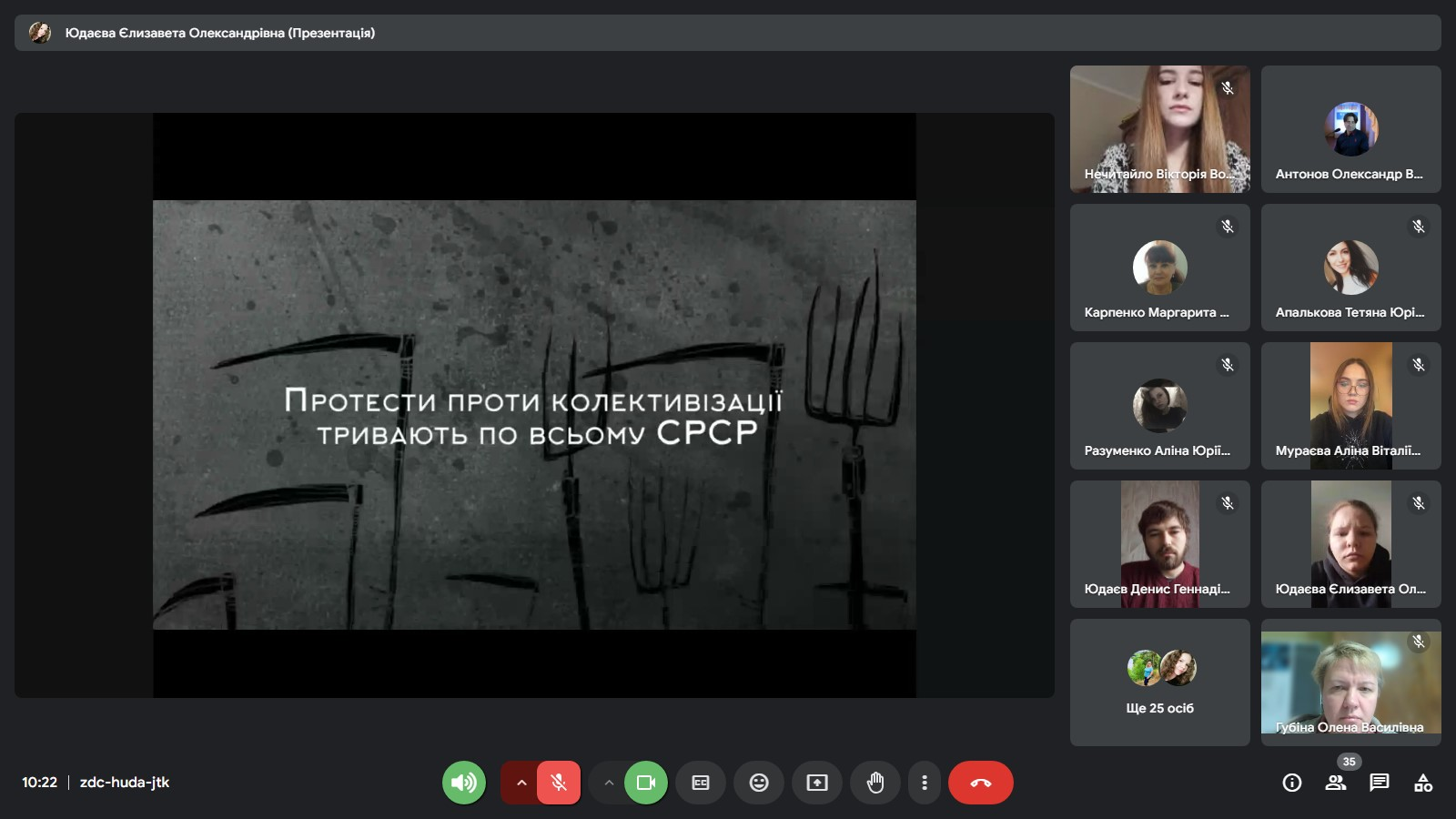This screenshot has width=1456, height=819.
Task: Open the three-dot more options menu
Action: coord(925,783)
